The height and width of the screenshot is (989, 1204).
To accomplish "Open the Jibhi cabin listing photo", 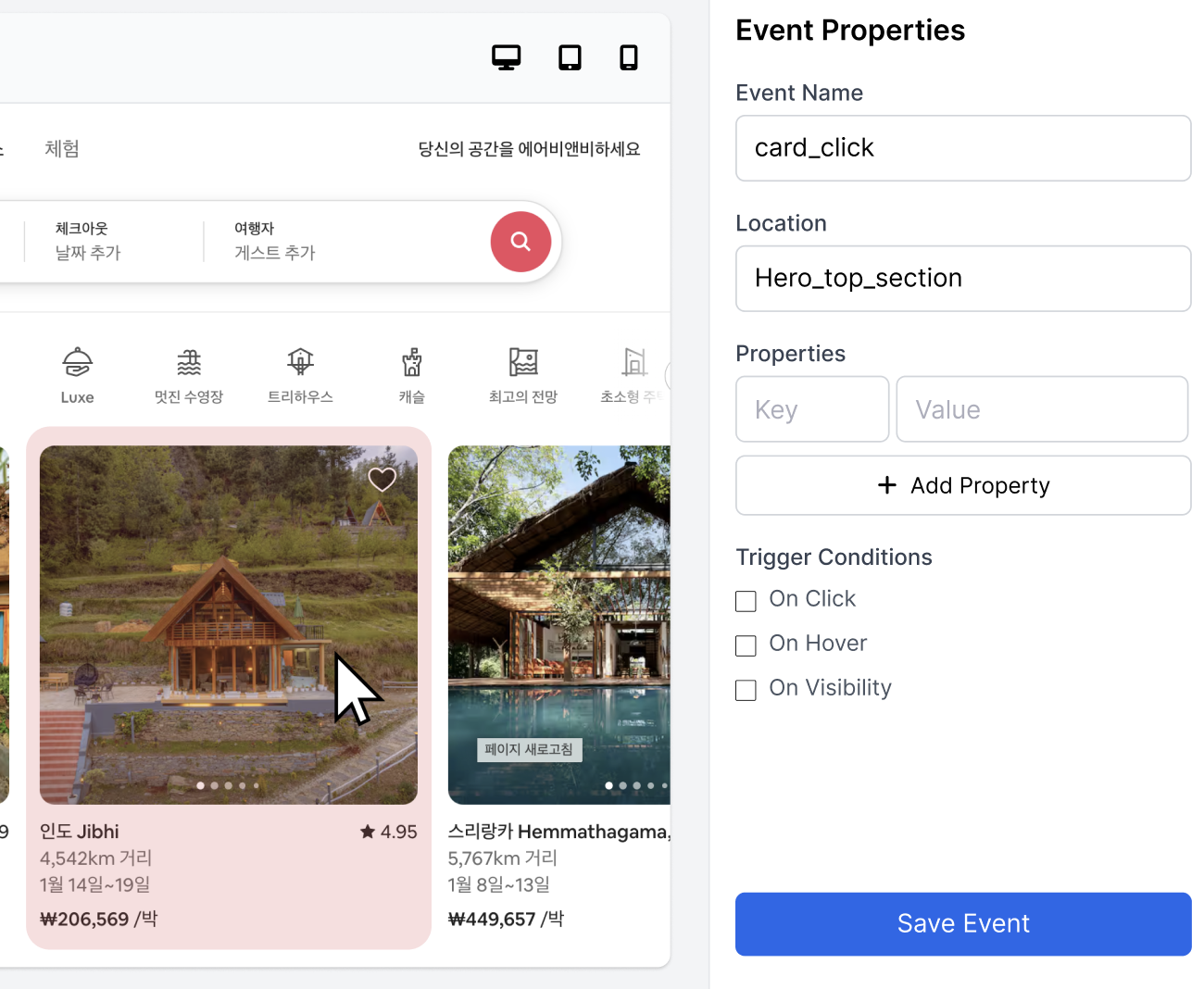I will click(229, 625).
